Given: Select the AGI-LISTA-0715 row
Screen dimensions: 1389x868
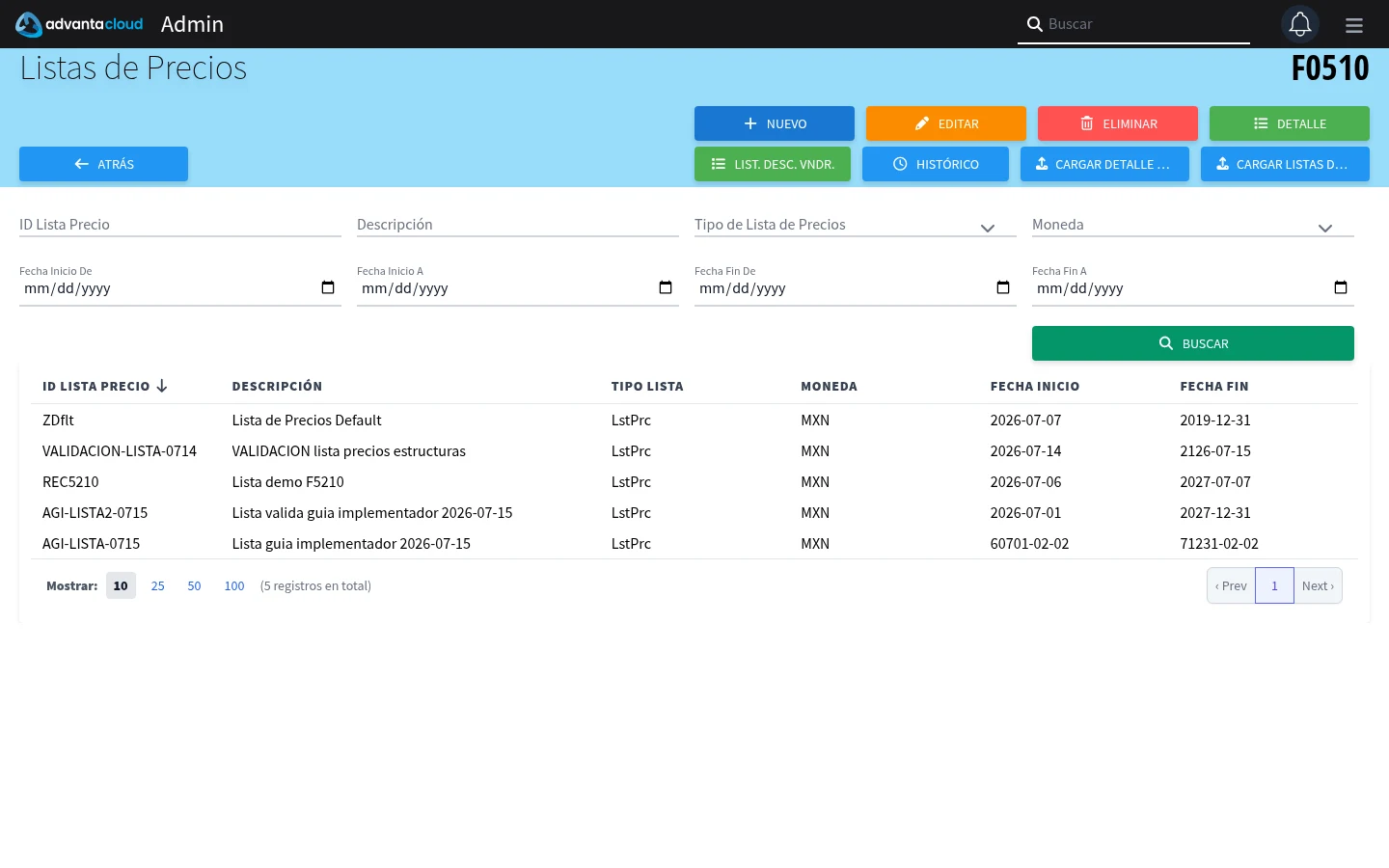Looking at the screenshot, I should pos(694,543).
